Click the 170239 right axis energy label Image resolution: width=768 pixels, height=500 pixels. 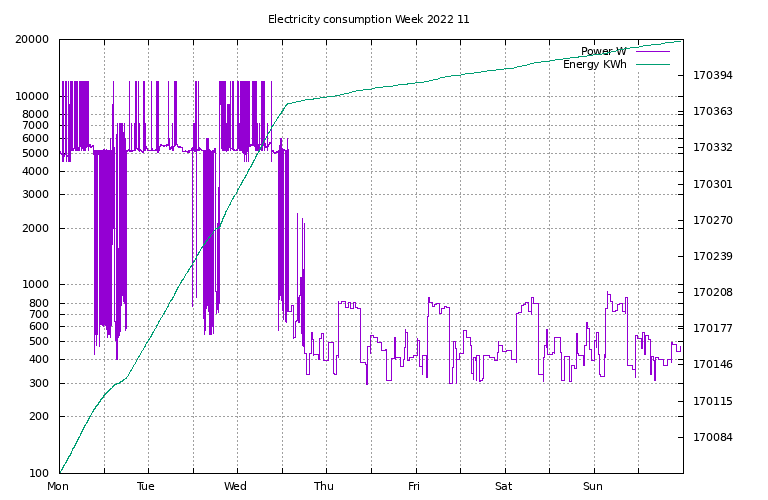pos(713,256)
